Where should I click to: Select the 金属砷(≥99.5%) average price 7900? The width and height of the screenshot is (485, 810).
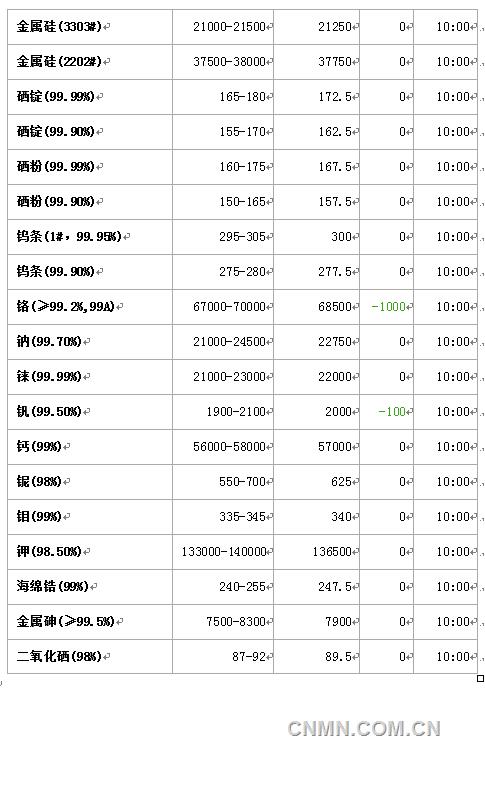[338, 621]
